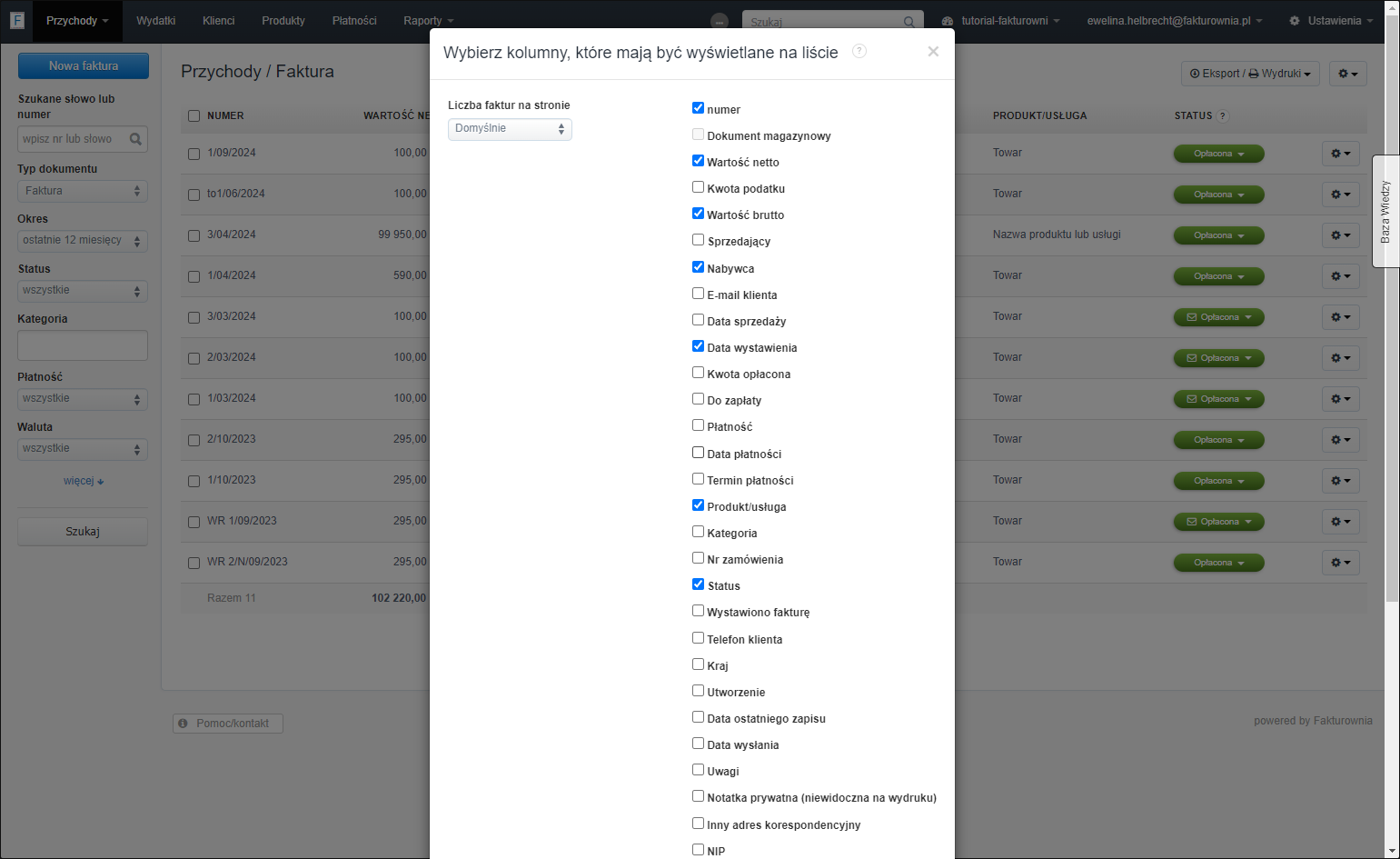Click the więcej filters link

(83, 481)
